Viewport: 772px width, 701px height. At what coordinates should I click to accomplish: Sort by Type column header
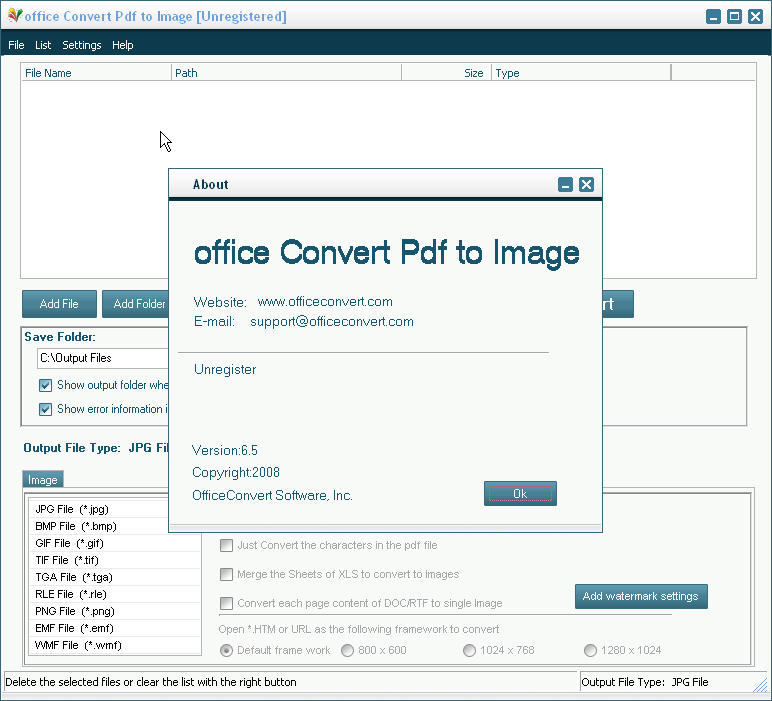coord(581,73)
